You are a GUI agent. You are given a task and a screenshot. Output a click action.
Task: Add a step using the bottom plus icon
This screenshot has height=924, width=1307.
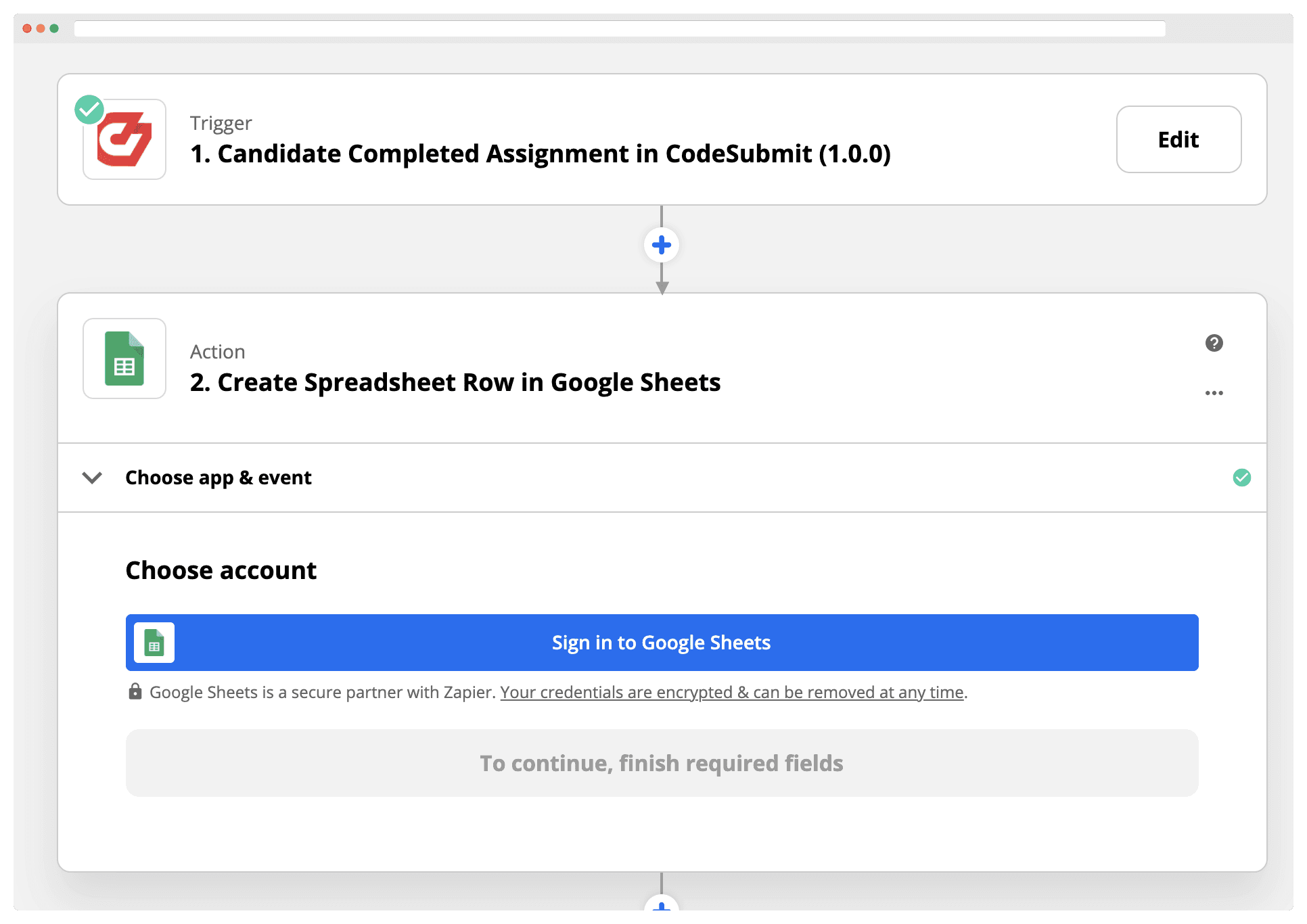662,904
